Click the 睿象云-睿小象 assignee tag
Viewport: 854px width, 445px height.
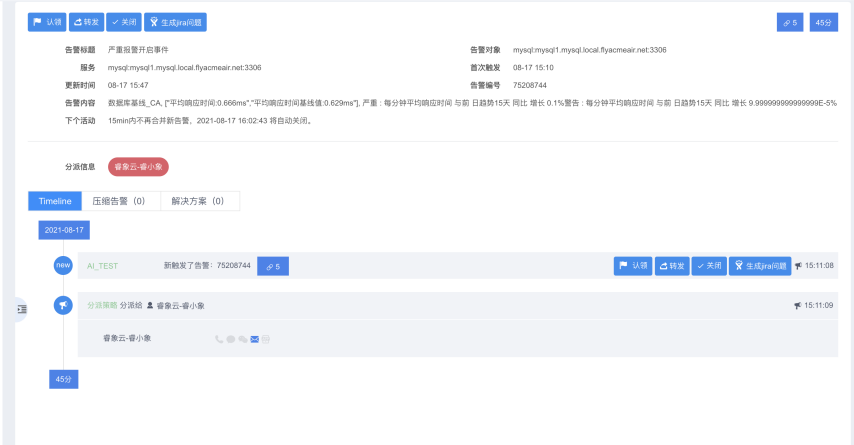coord(138,167)
